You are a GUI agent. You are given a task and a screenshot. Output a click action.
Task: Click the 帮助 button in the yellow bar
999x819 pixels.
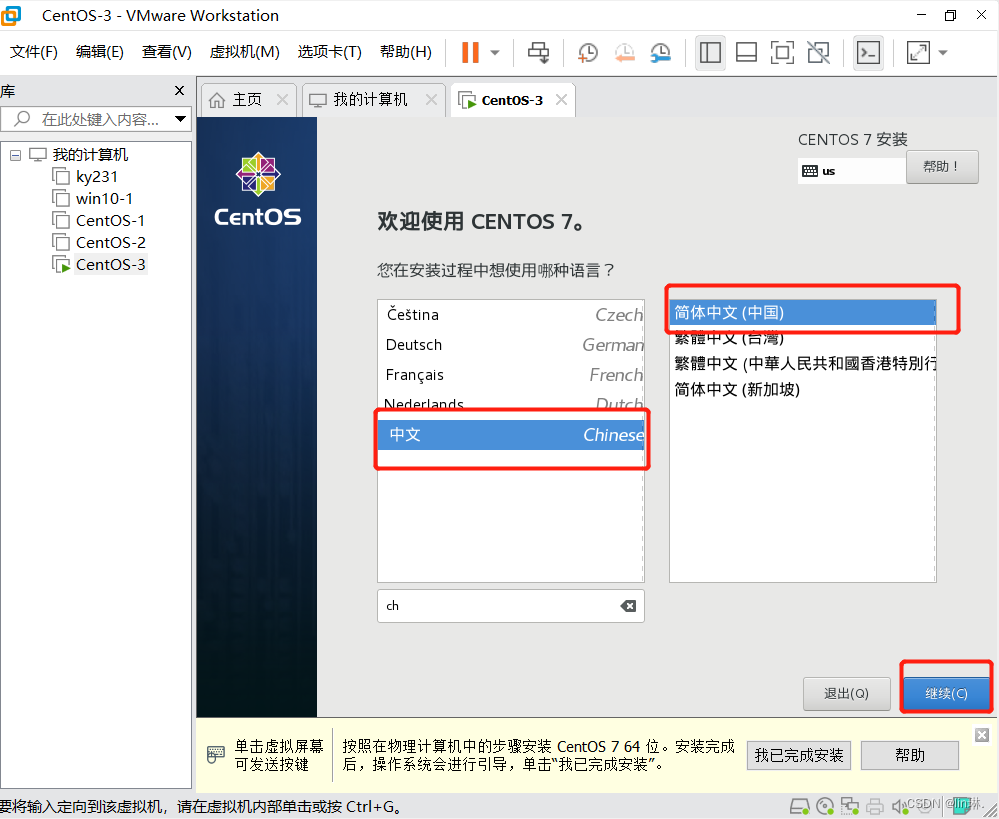[909, 755]
